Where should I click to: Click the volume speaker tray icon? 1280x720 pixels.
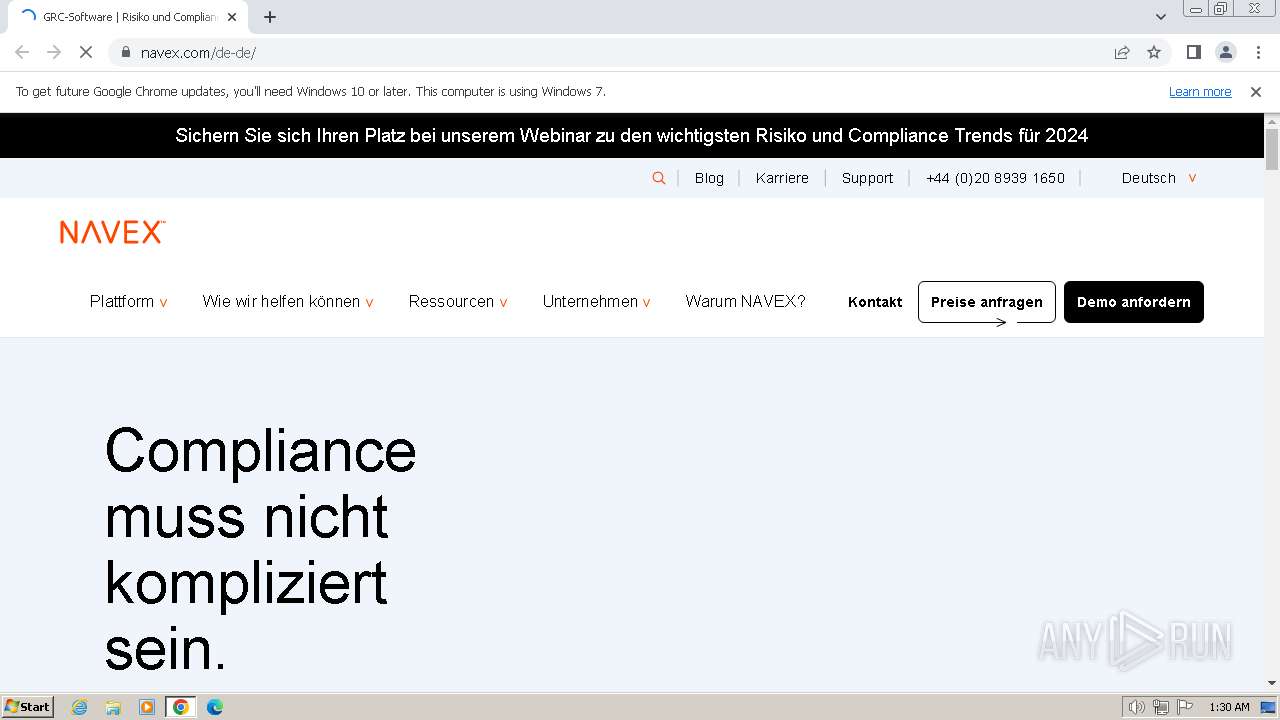click(x=1137, y=707)
